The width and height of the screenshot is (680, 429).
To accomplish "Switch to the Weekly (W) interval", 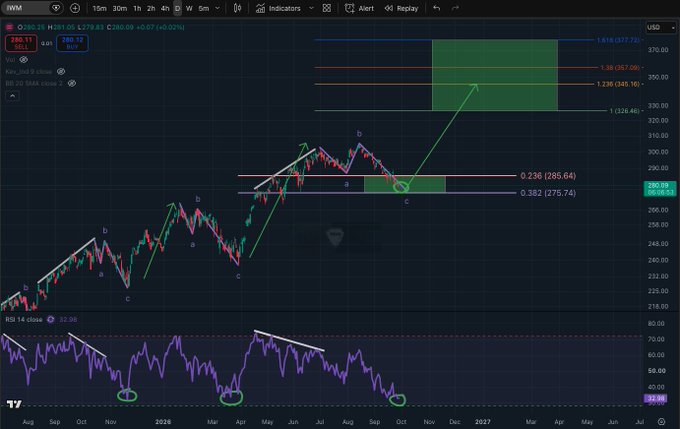I will [189, 8].
